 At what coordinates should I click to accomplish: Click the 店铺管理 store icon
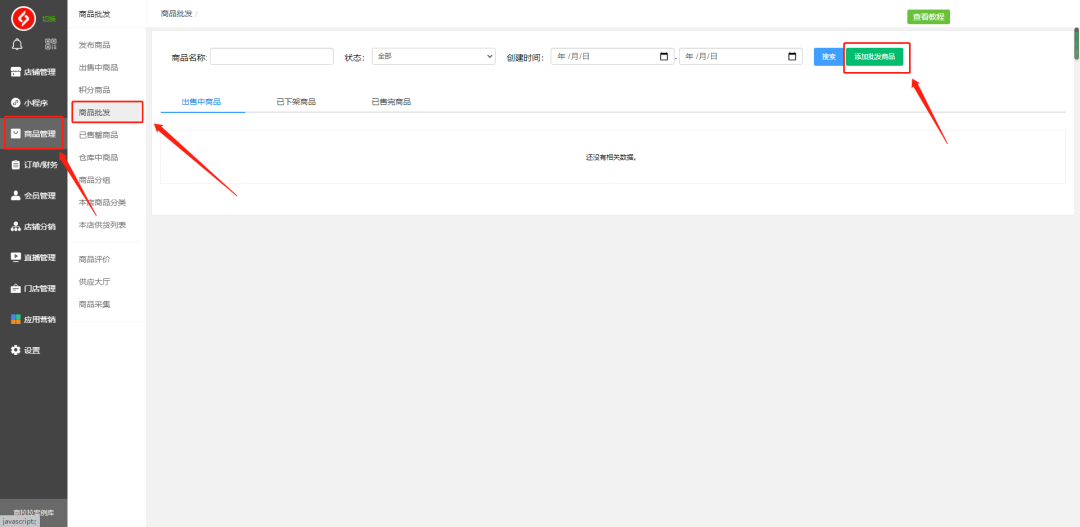point(15,72)
